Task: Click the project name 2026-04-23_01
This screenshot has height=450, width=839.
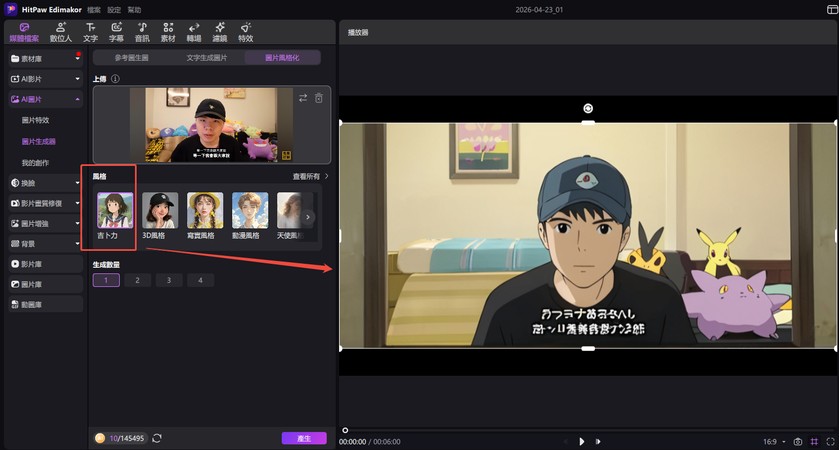Action: [539, 10]
